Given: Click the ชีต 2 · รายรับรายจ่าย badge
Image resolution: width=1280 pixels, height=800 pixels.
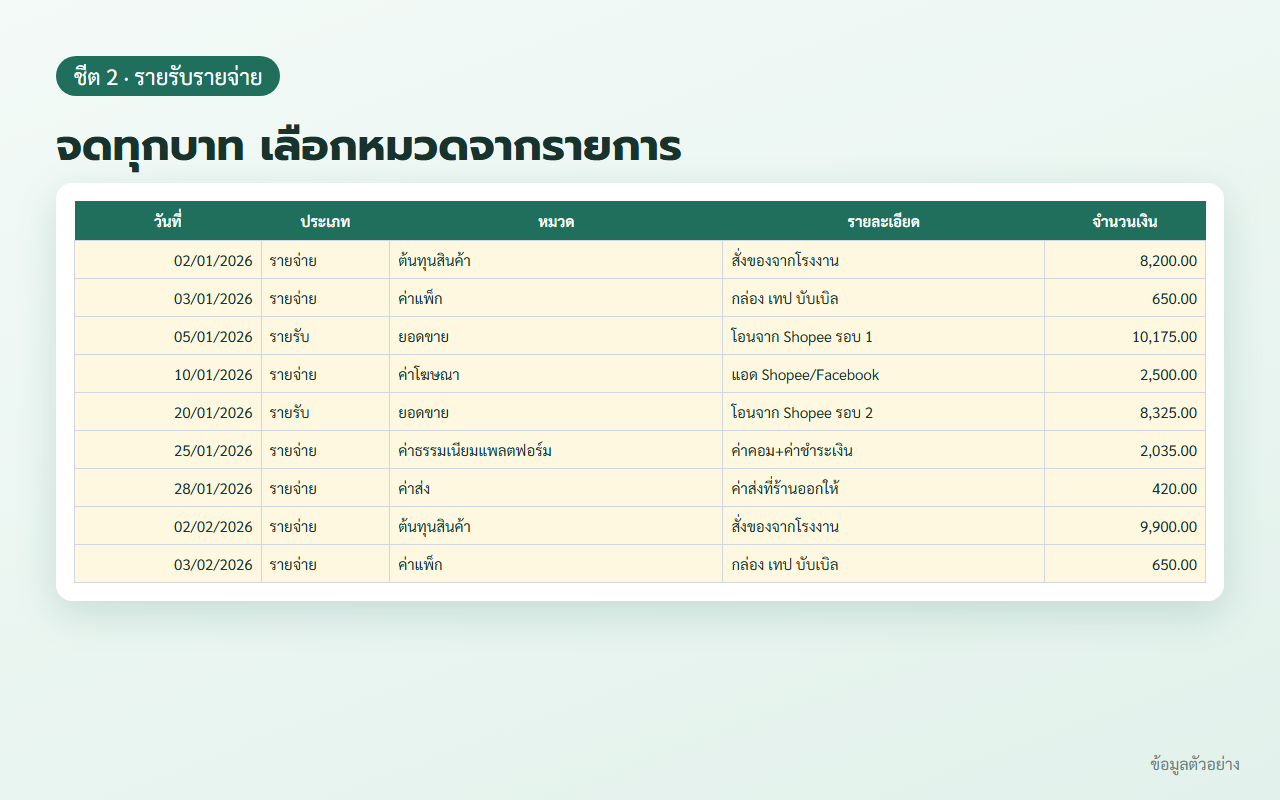Looking at the screenshot, I should point(168,76).
